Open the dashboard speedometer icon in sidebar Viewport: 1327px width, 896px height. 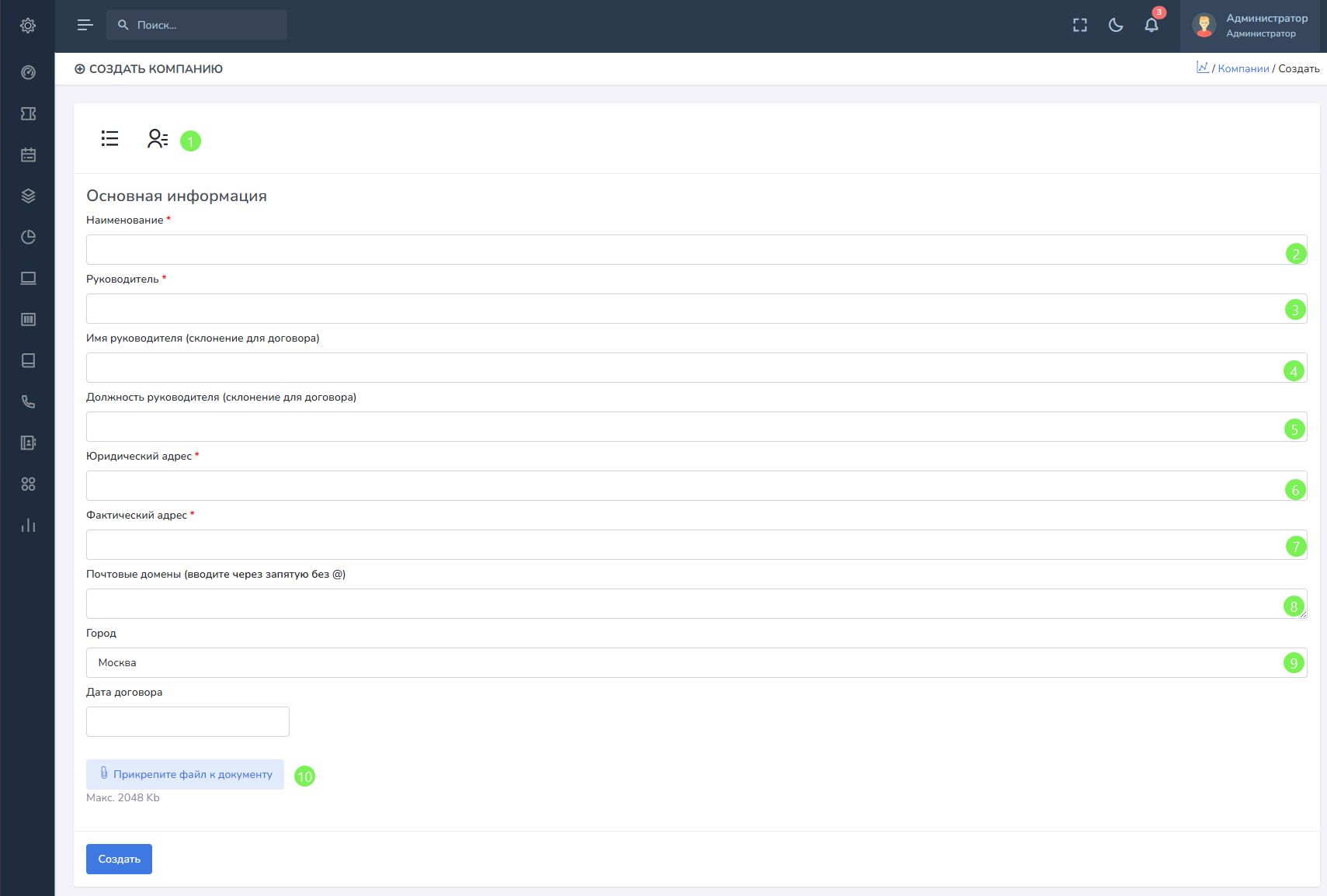(28, 72)
